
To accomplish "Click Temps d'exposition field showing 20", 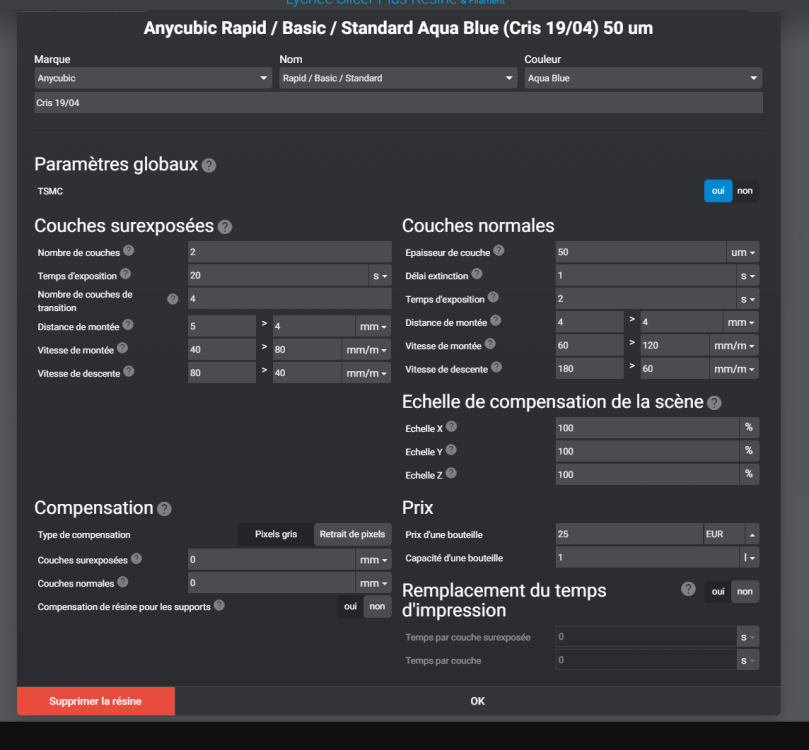I will point(278,275).
